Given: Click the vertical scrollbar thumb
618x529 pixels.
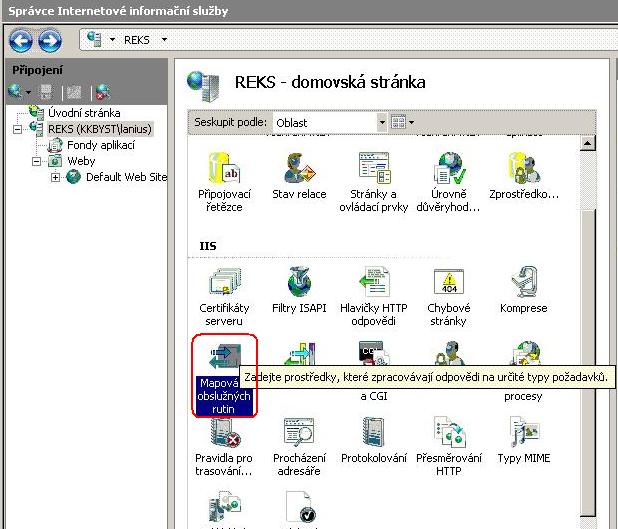Looking at the screenshot, I should 587,363.
